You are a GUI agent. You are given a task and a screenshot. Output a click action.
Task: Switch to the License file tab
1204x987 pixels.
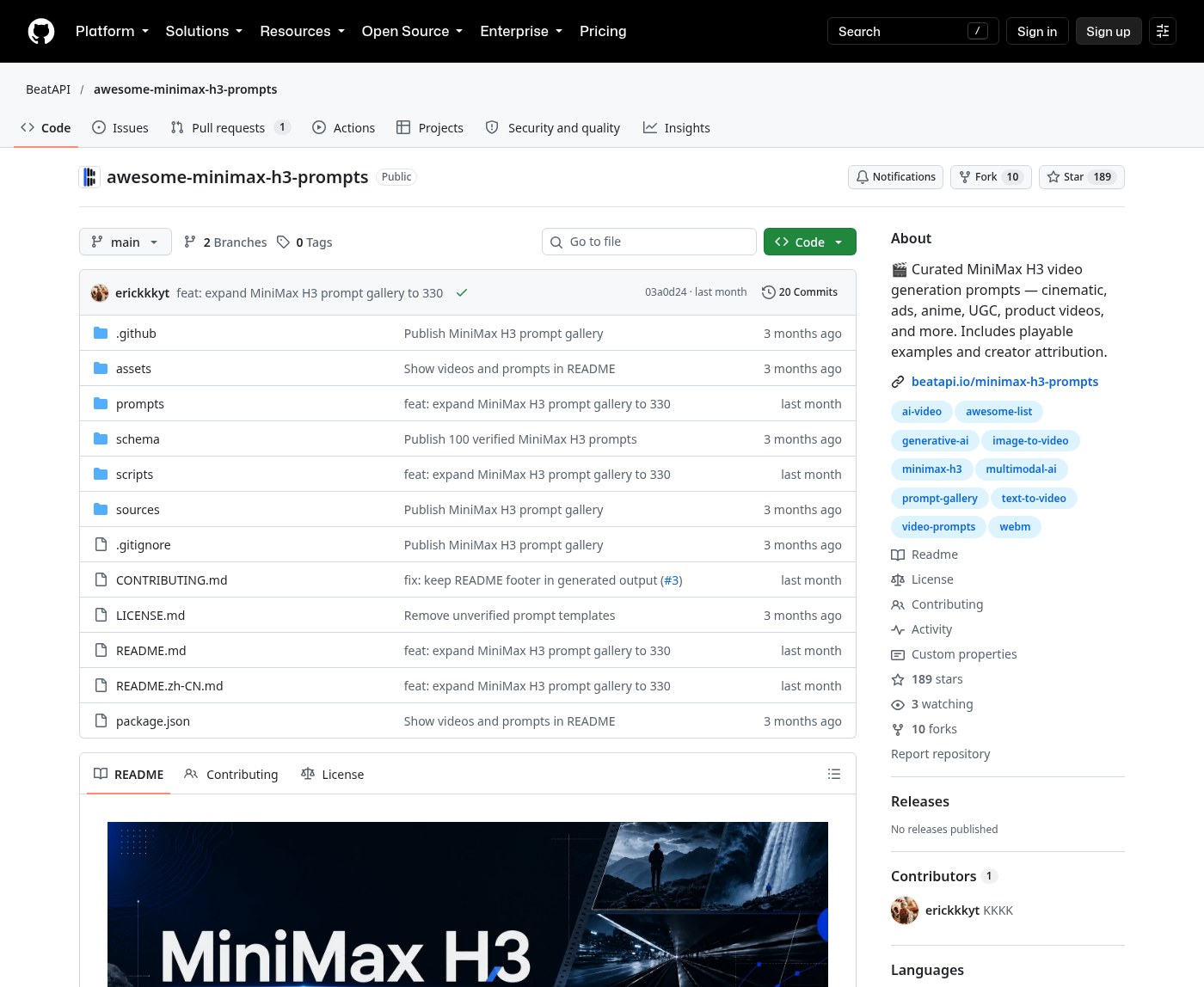click(x=333, y=774)
